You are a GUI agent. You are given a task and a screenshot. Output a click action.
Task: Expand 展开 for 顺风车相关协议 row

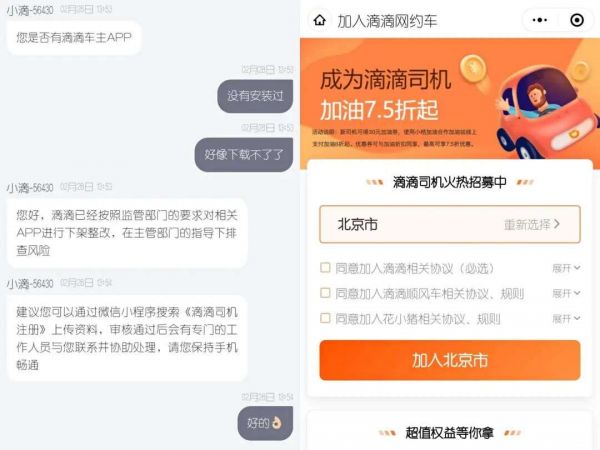pyautogui.click(x=566, y=293)
